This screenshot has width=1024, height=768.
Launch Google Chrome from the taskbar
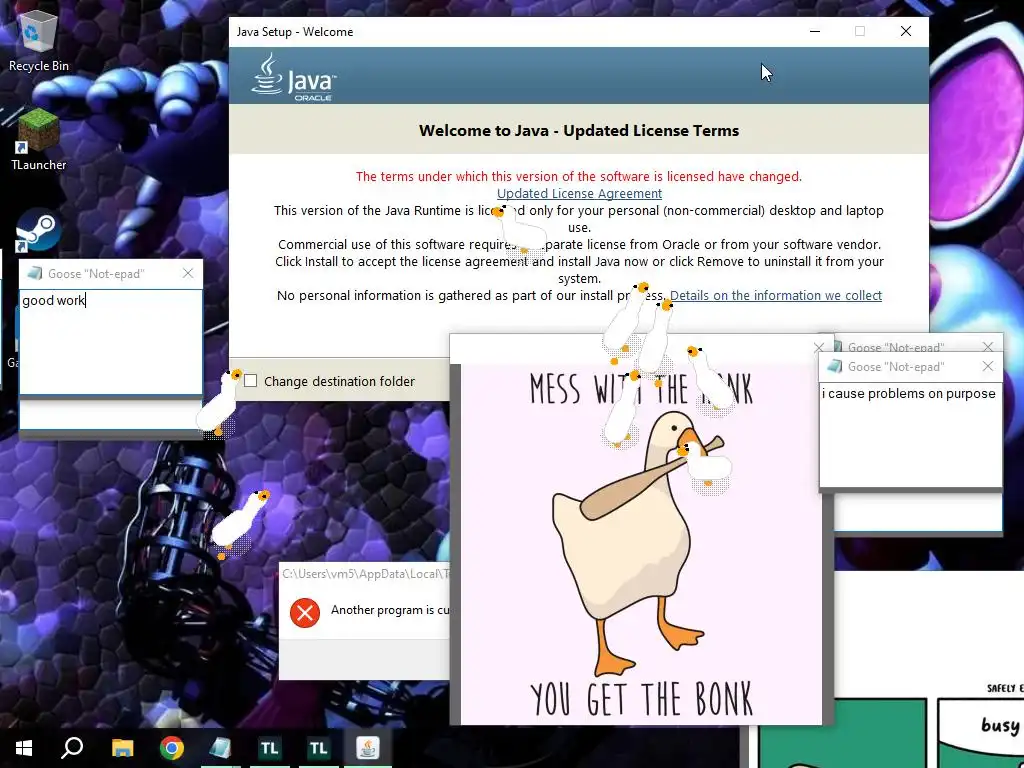point(172,748)
